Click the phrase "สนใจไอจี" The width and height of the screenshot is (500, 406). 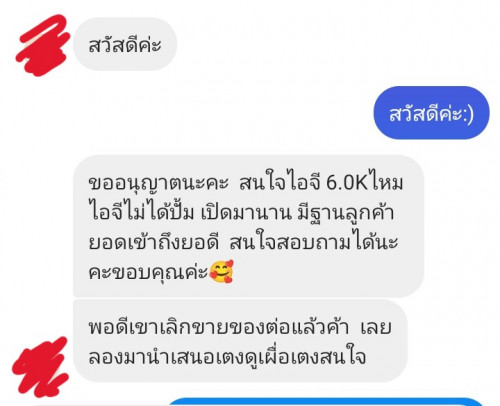pos(280,183)
